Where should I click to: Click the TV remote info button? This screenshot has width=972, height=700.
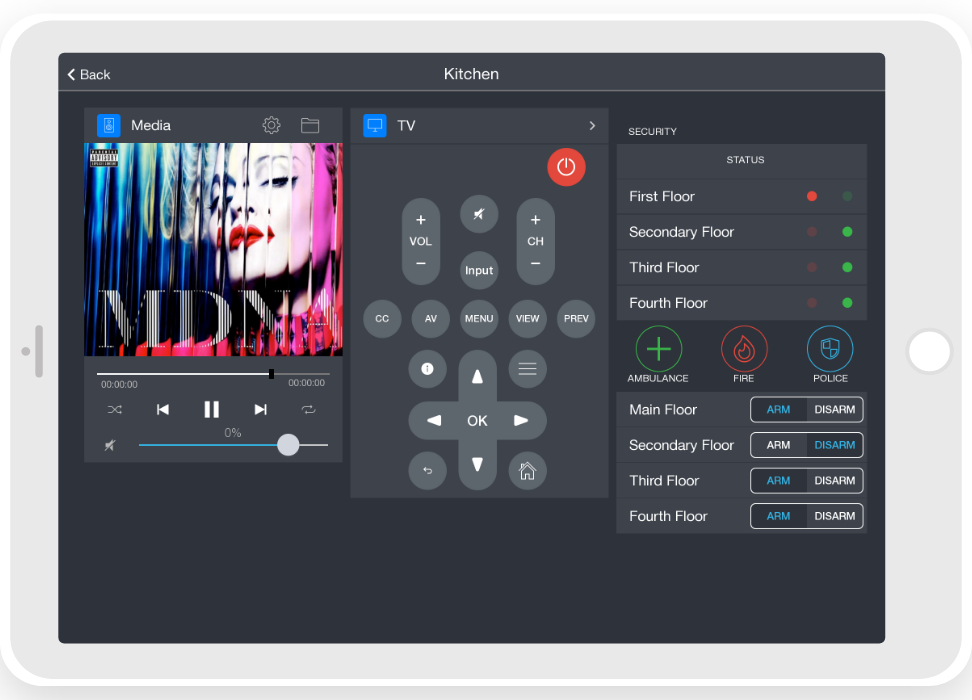(427, 369)
